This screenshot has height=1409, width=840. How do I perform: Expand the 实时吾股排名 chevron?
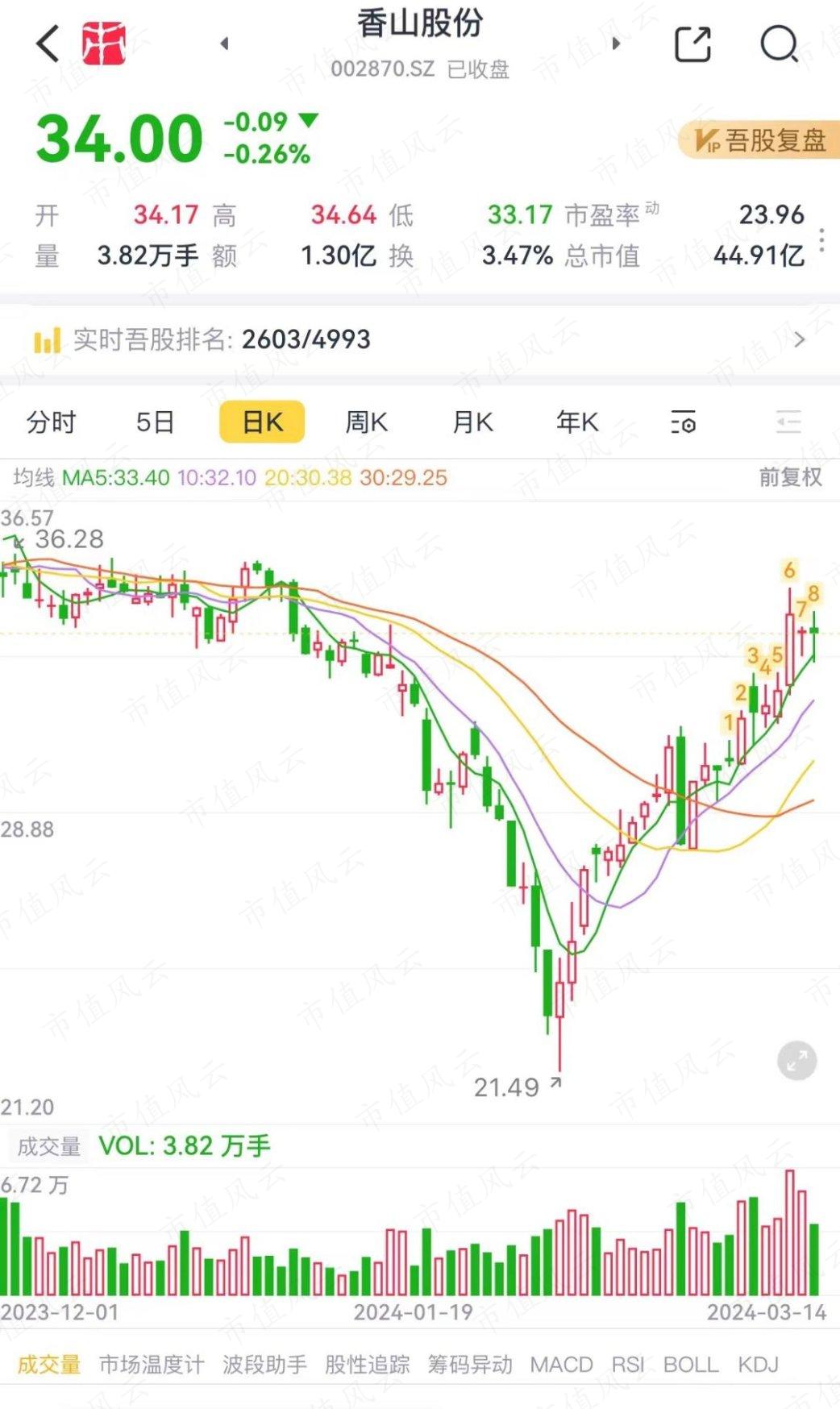click(799, 339)
